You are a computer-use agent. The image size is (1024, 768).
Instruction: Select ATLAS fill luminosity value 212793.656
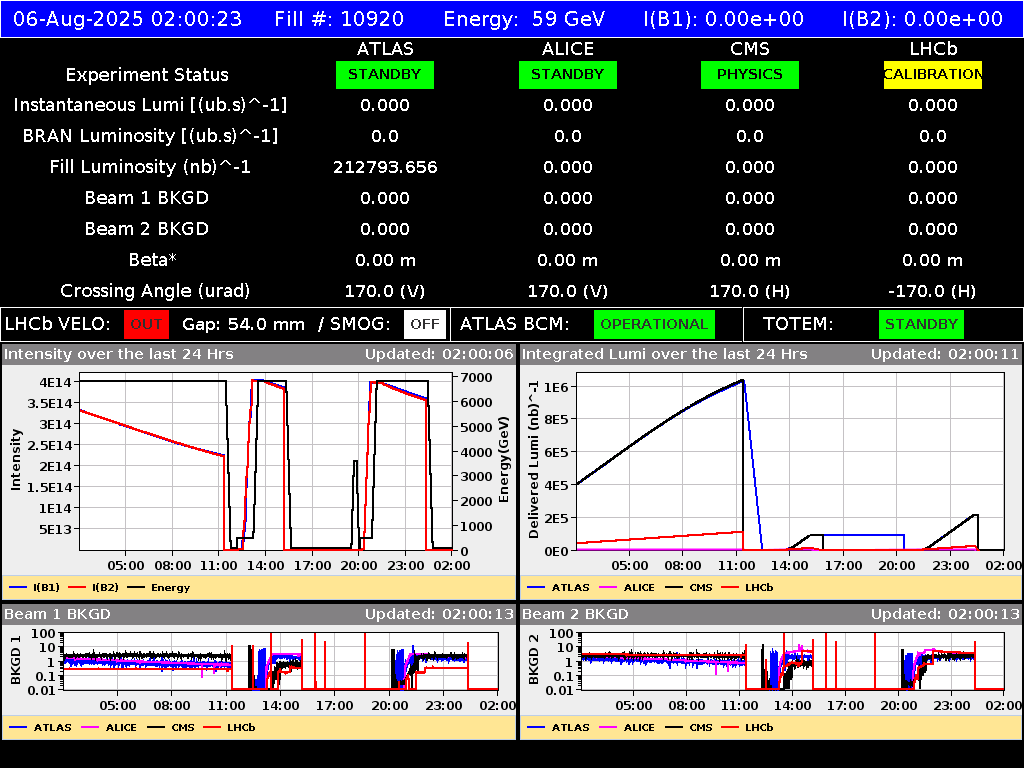[x=385, y=167]
